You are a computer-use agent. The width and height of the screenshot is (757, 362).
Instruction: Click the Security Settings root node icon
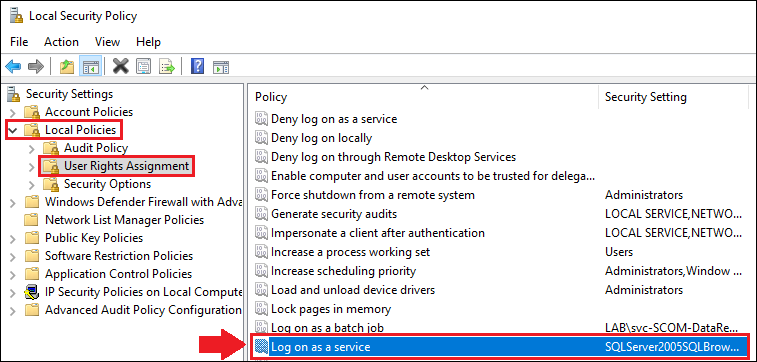14,94
